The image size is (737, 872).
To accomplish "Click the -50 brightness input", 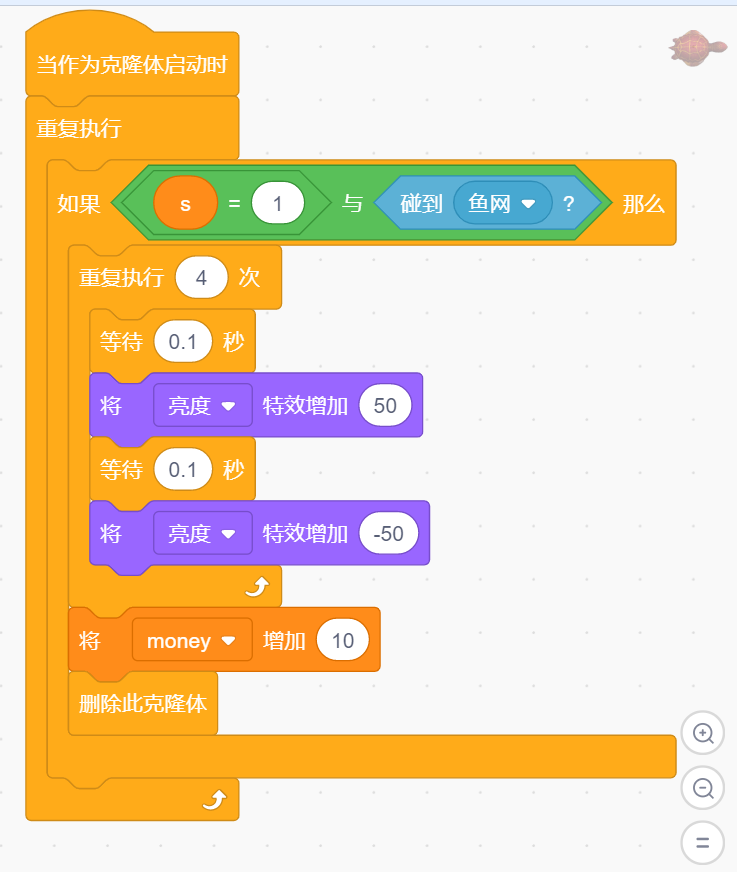I will (388, 533).
